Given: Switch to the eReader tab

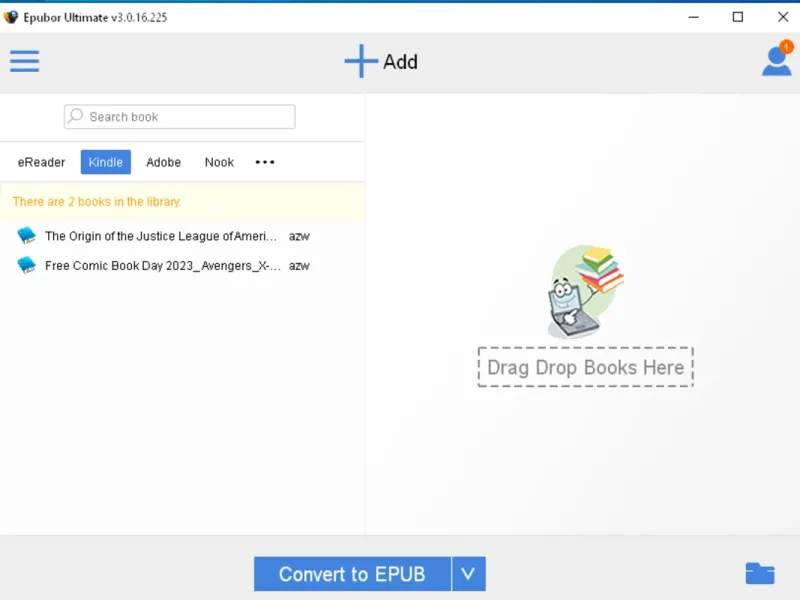Looking at the screenshot, I should click(41, 162).
